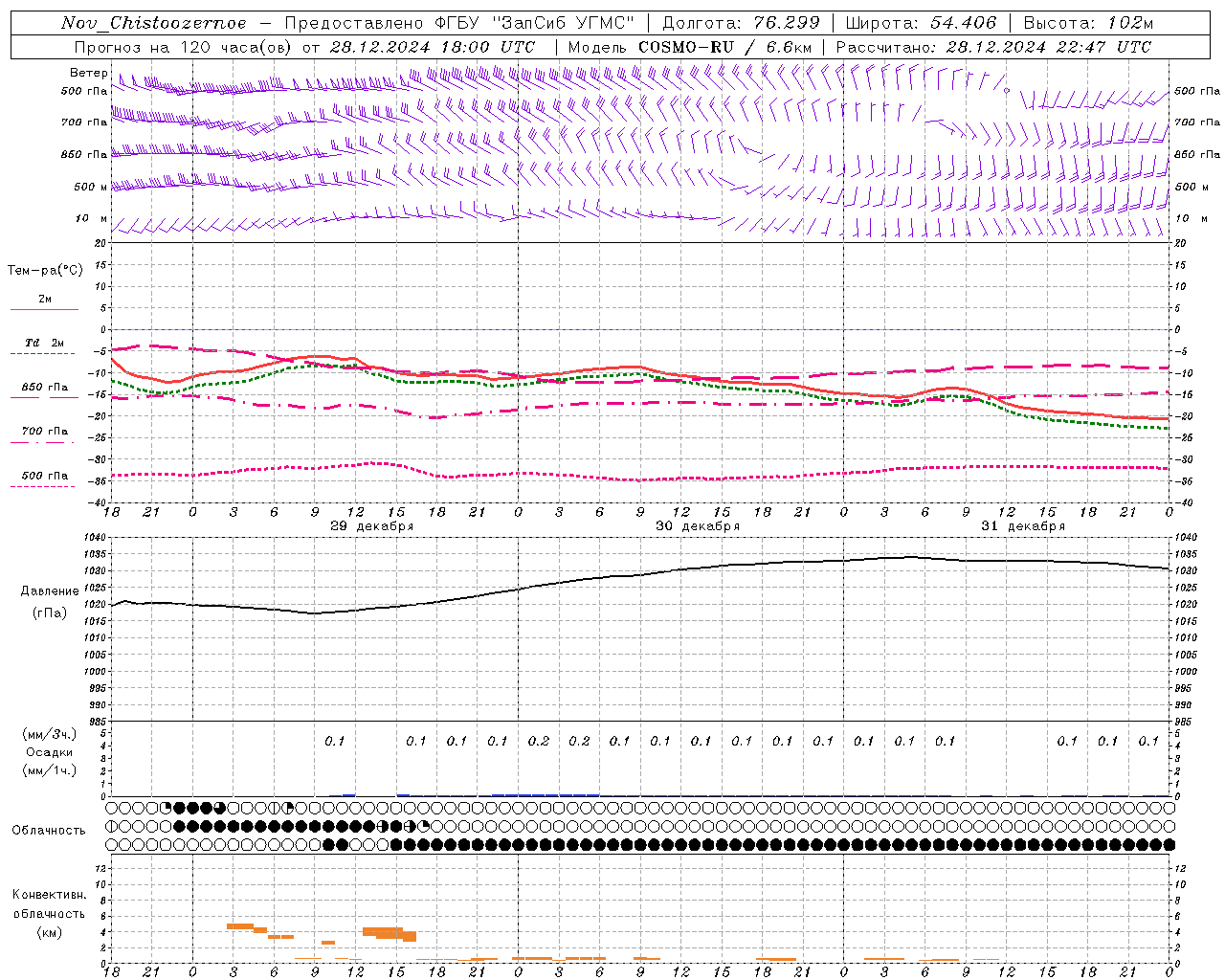Click the 'Высота: 102м' header field
Viewport: 1225px width, 980px height.
click(1088, 23)
